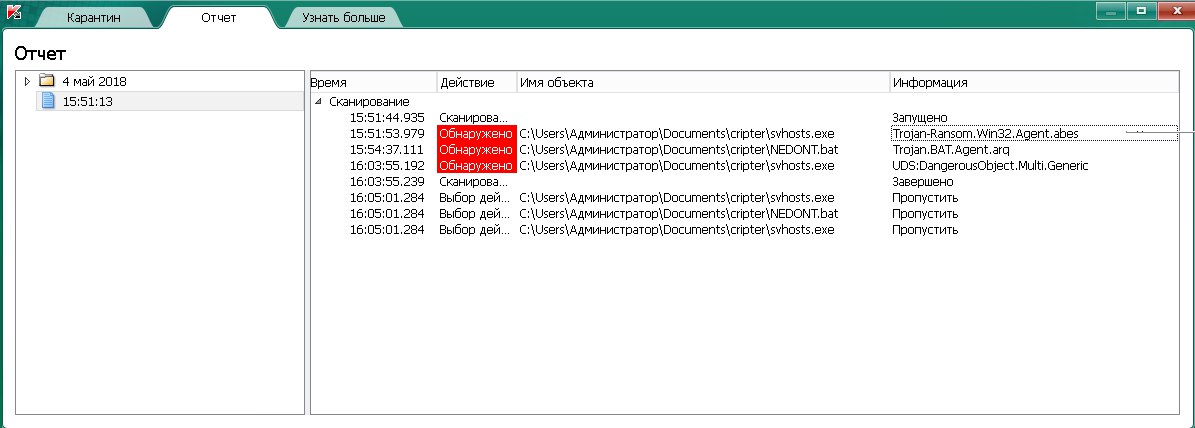Click svhosts.exe path in 16:03:55.192 row

tap(677, 165)
